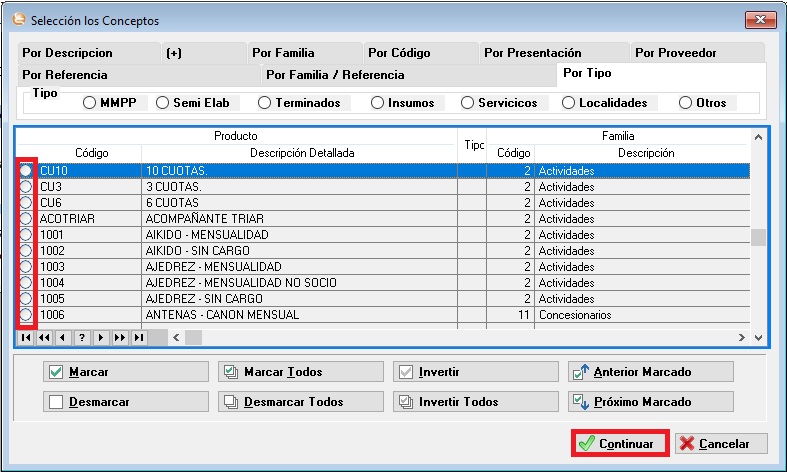Select the MMPP radio button
Image resolution: width=787 pixels, height=472 pixels.
click(90, 103)
